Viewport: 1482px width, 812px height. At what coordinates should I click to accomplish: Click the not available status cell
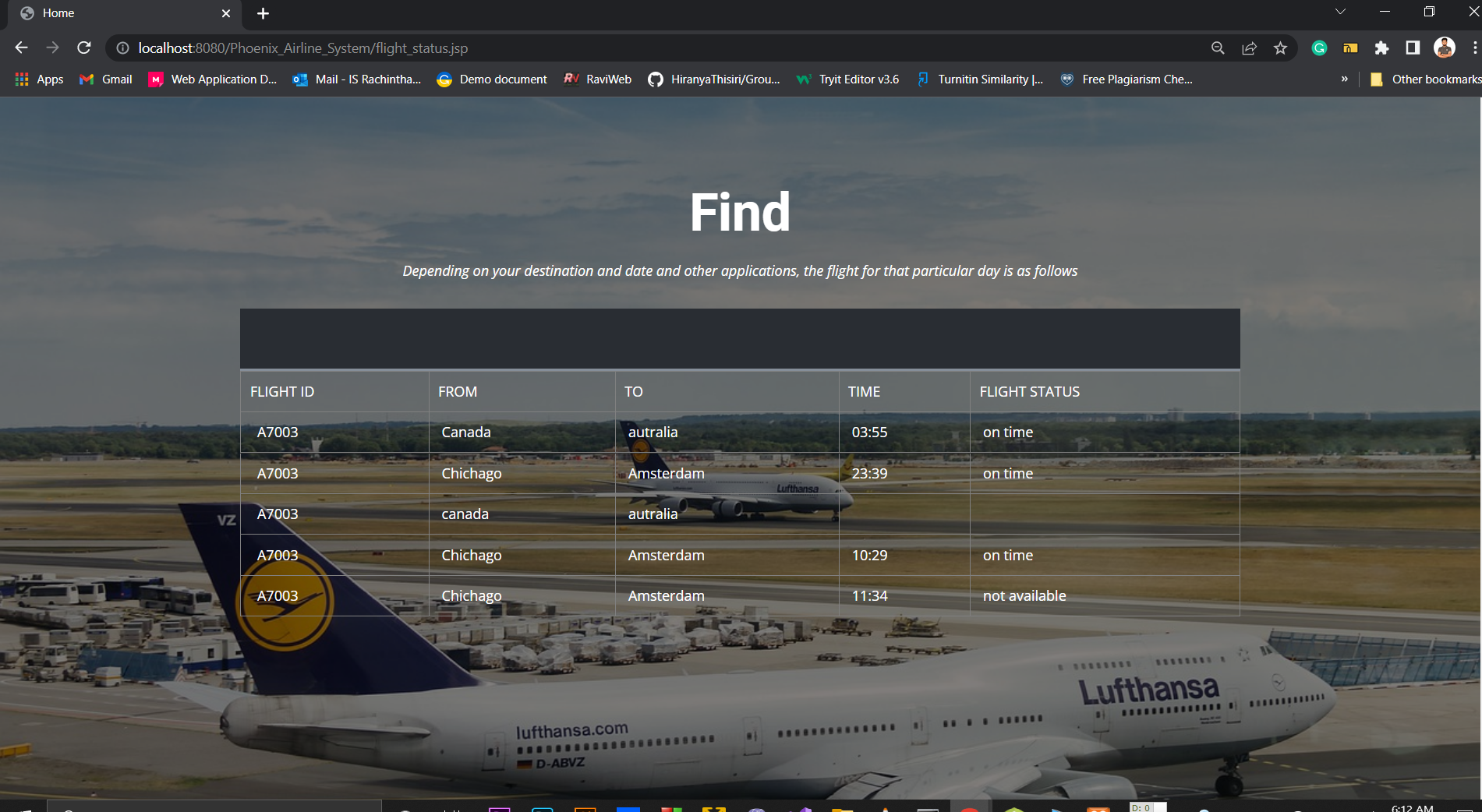tap(1024, 595)
